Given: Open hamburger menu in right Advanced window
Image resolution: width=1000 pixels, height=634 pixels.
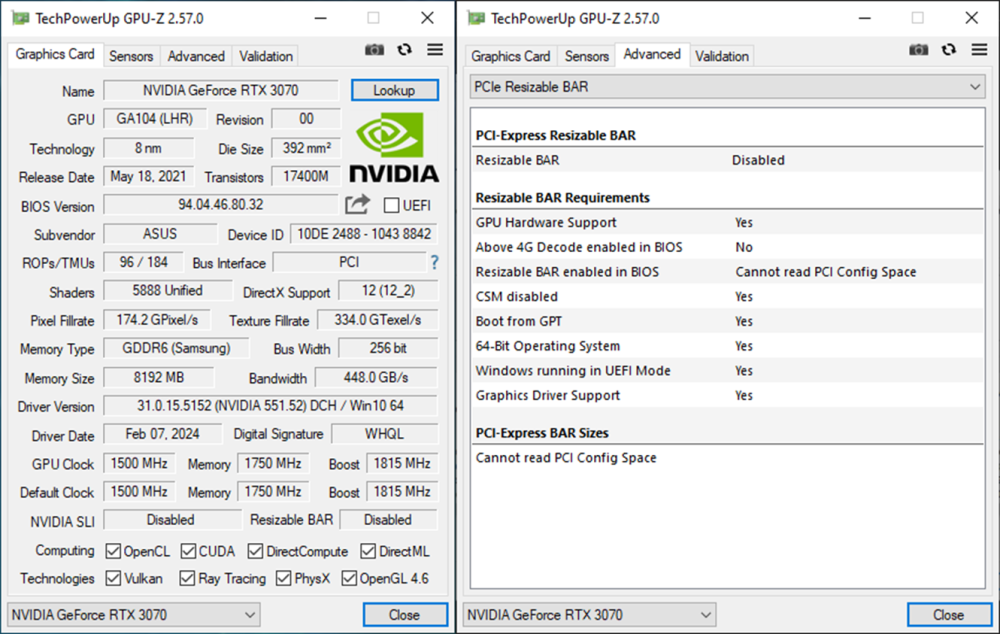Looking at the screenshot, I should [x=980, y=50].
